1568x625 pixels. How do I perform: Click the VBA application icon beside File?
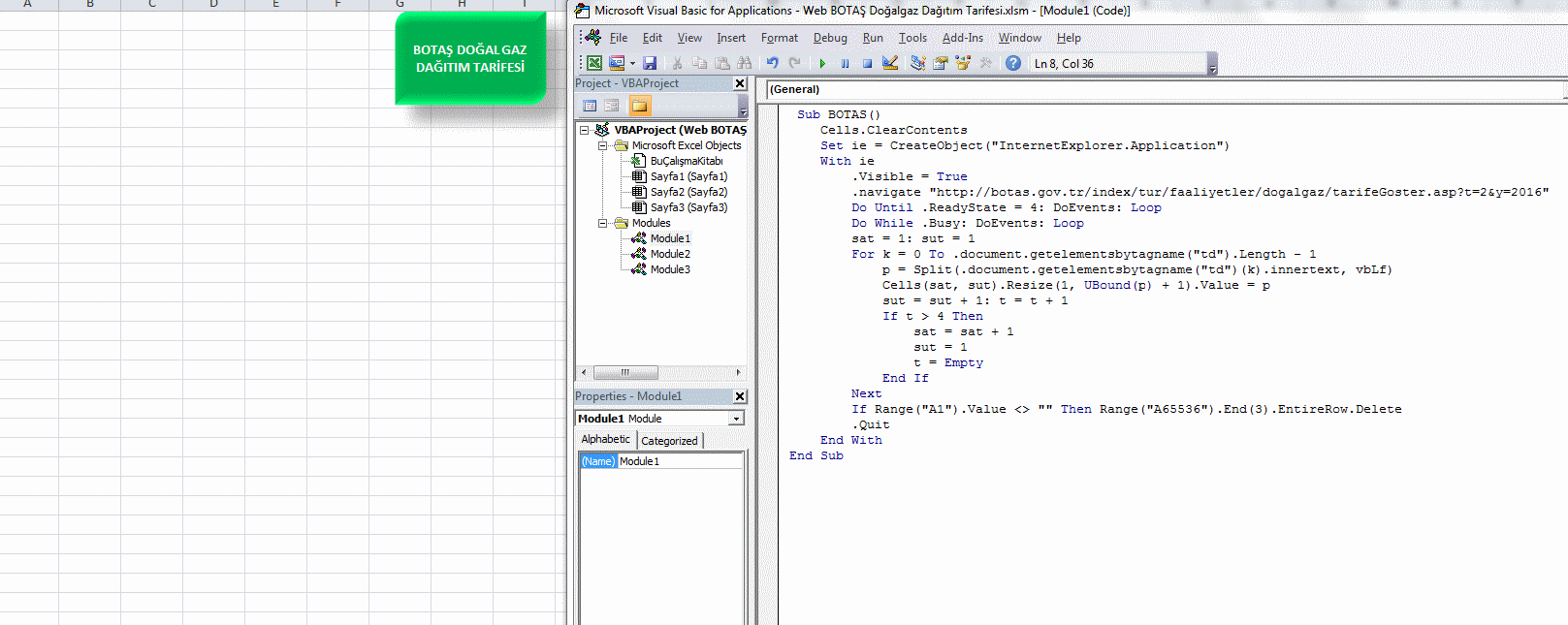pyautogui.click(x=593, y=37)
